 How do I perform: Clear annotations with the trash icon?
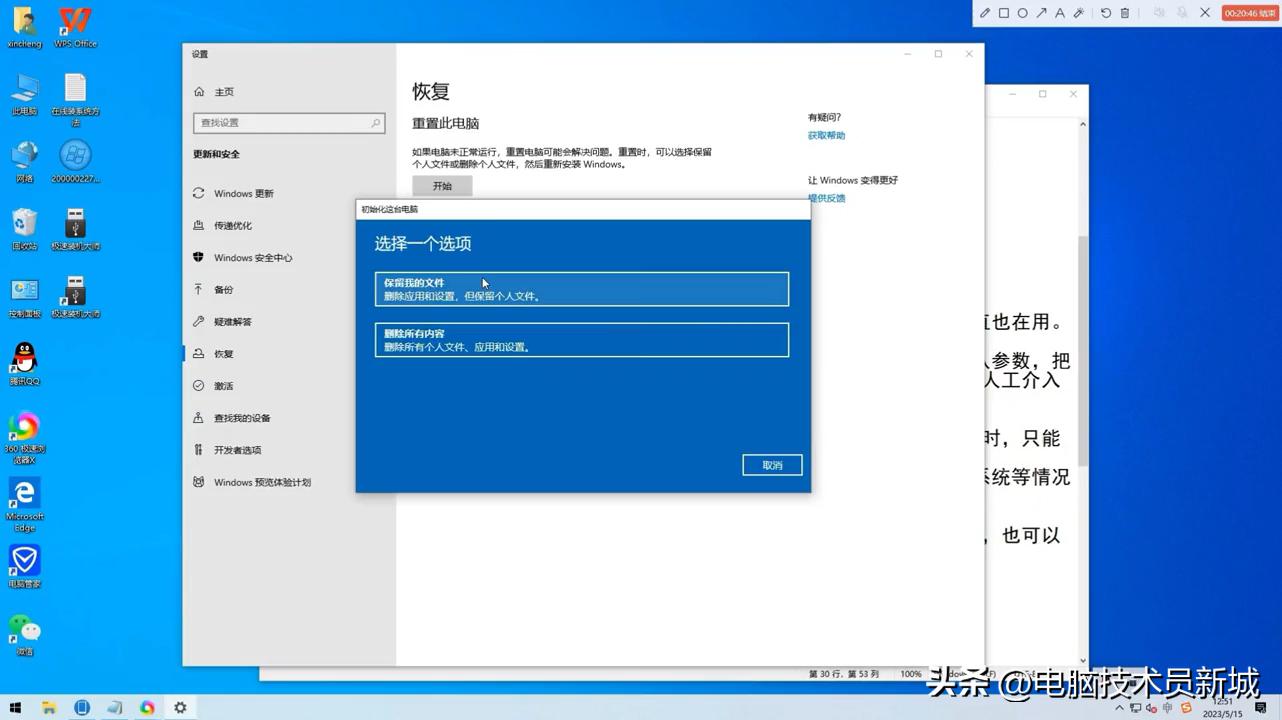(1125, 13)
